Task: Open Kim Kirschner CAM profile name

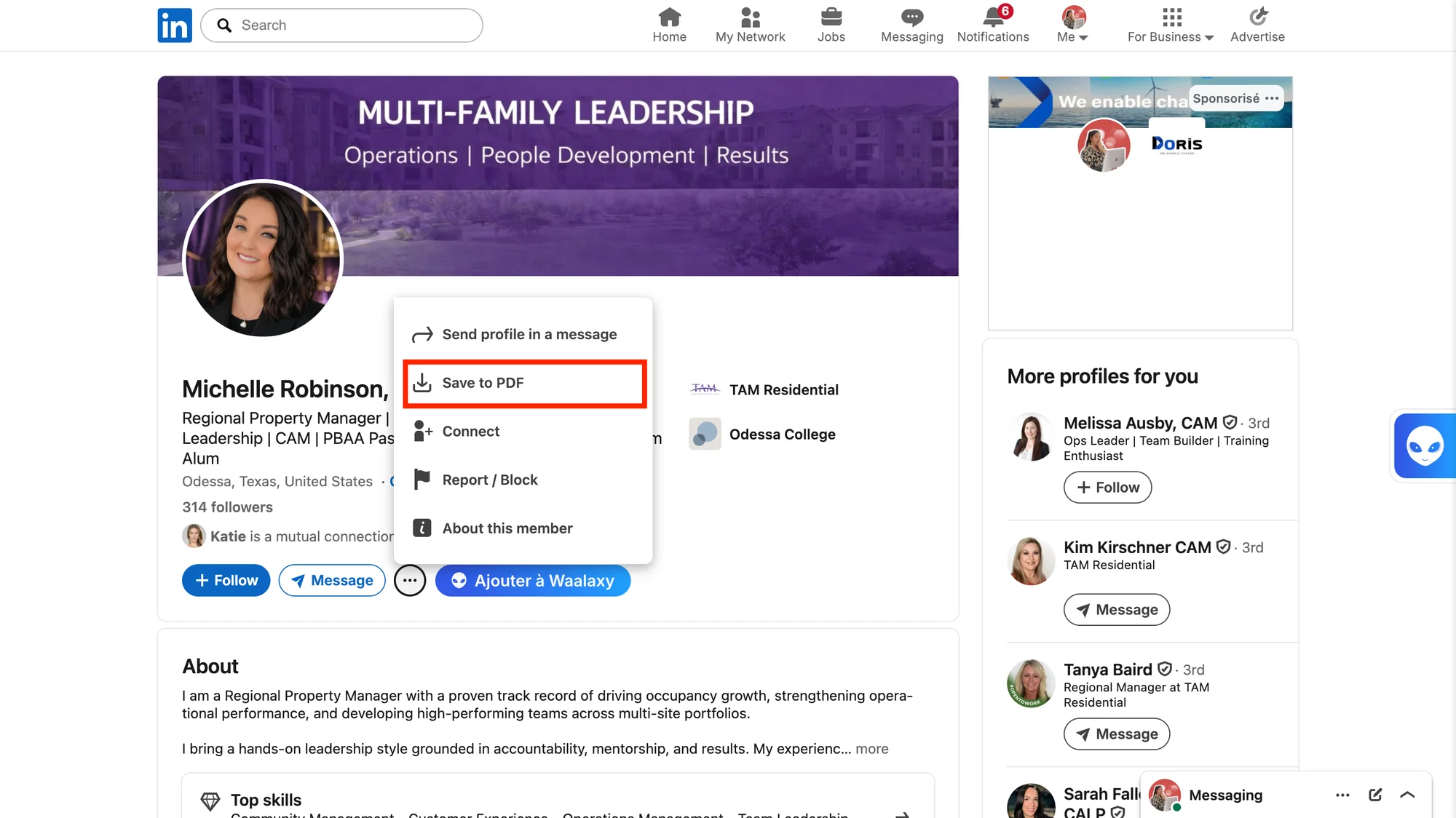Action: pos(1137,547)
